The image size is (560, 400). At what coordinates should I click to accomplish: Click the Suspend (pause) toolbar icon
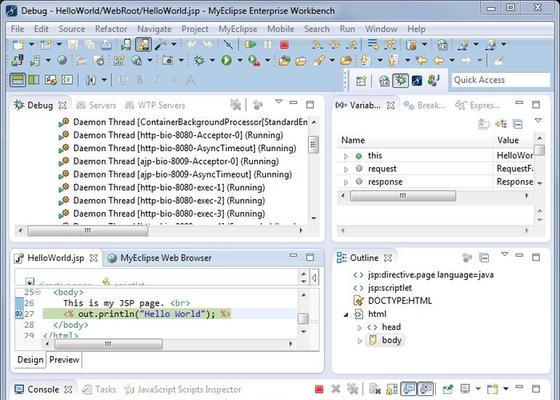[x=267, y=45]
